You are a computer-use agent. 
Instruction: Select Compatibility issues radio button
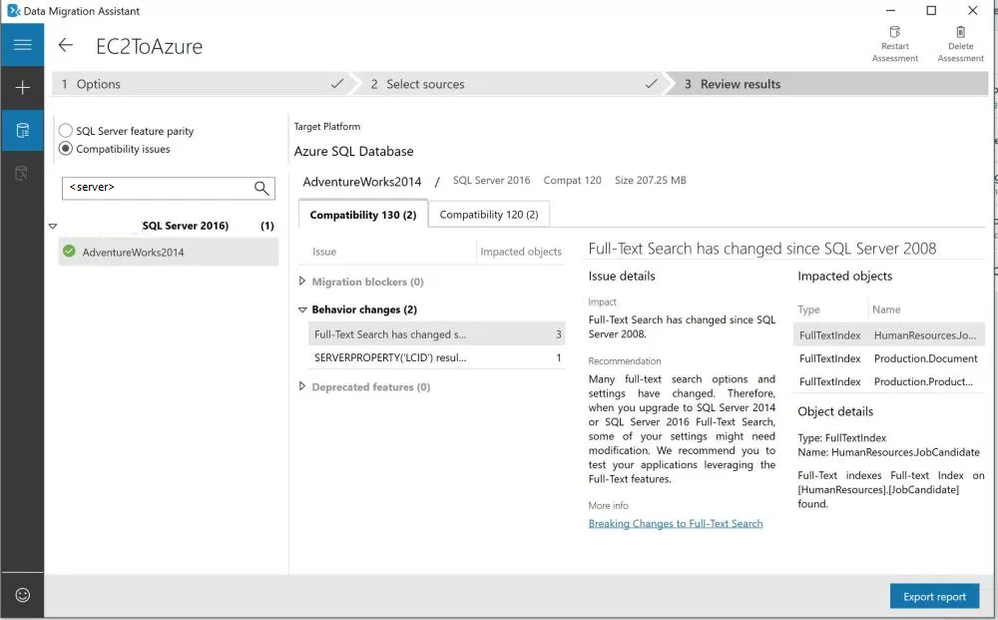click(x=66, y=149)
